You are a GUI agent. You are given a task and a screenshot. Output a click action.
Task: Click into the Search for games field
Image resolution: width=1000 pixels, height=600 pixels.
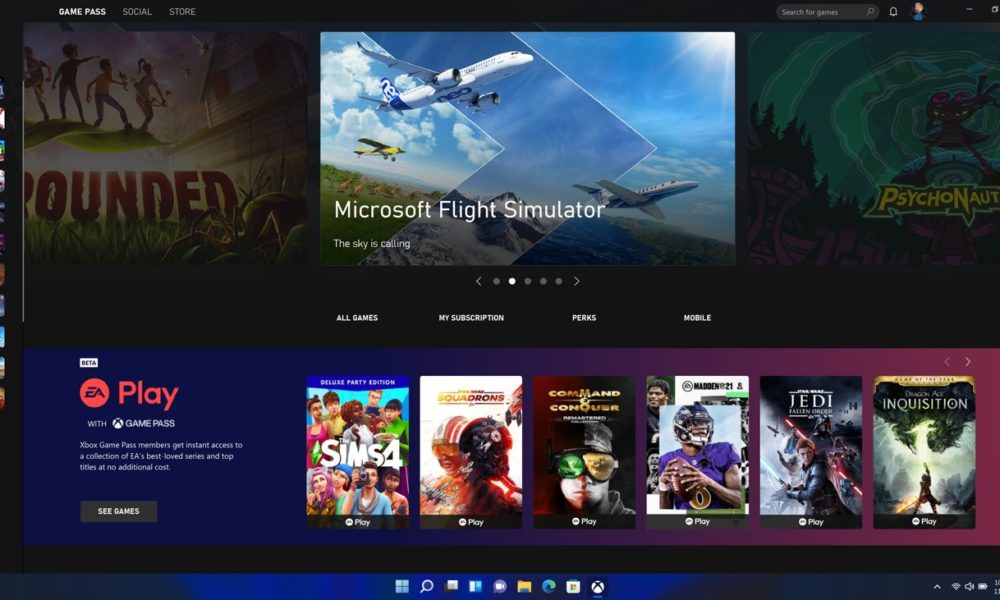pyautogui.click(x=827, y=11)
